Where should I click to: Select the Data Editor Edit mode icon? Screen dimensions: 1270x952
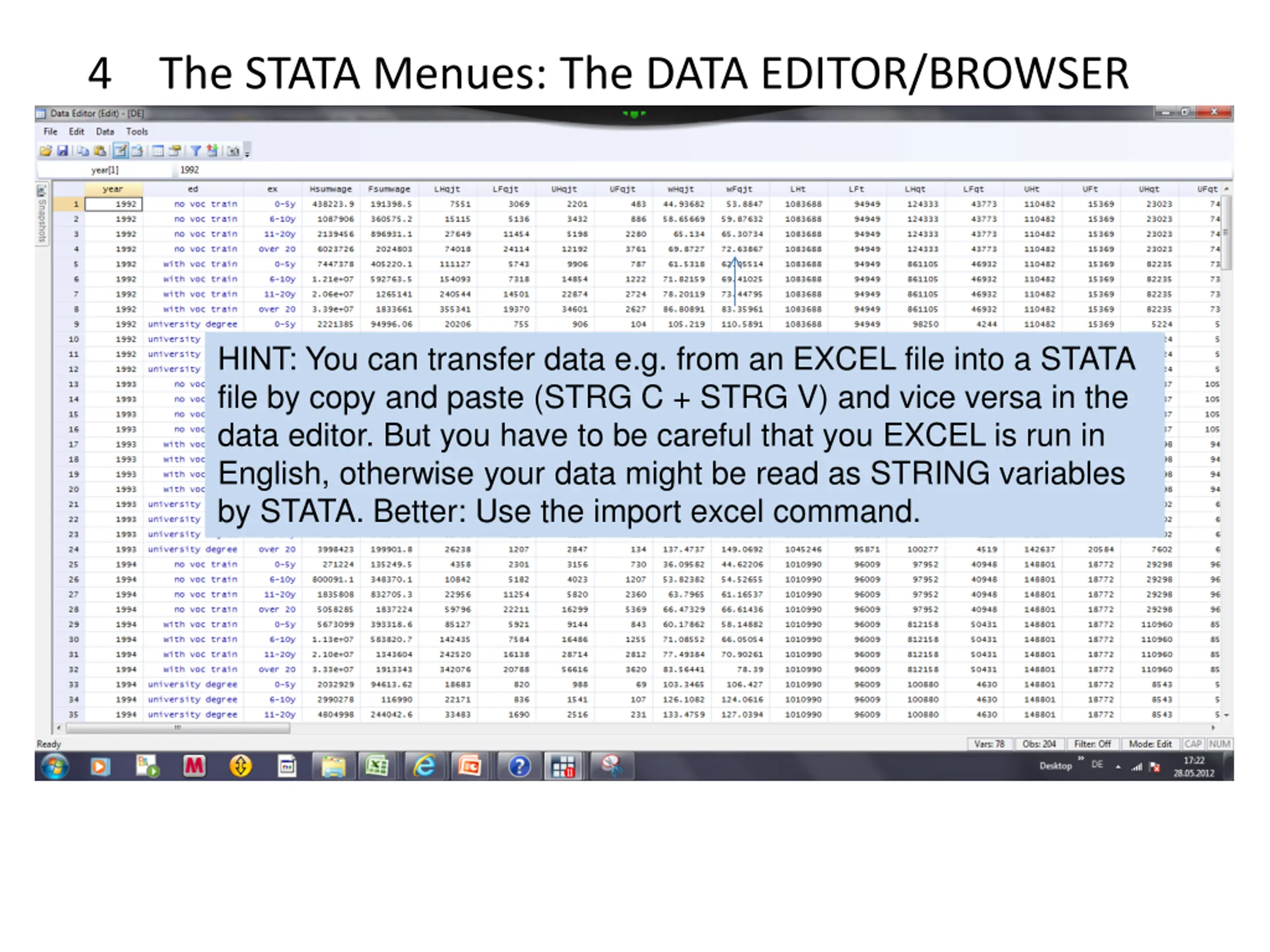120,151
